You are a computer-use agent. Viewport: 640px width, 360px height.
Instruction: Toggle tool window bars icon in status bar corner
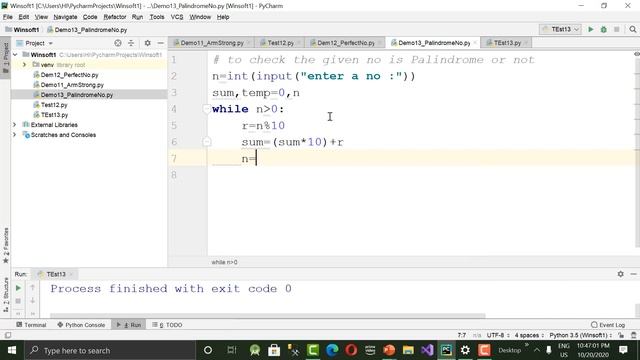pos(8,335)
